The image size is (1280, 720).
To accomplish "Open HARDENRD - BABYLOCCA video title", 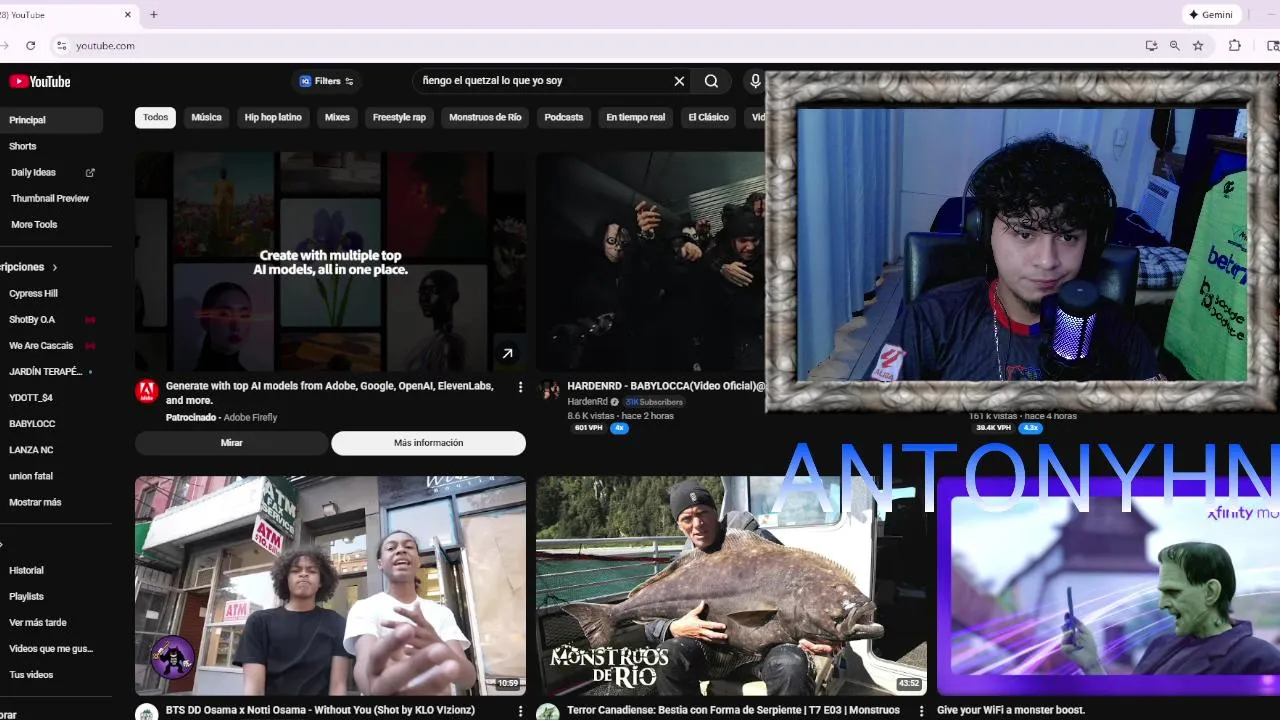I will click(x=665, y=386).
